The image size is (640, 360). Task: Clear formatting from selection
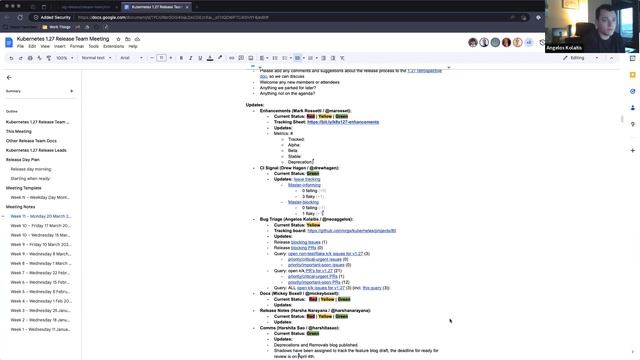click(x=342, y=58)
